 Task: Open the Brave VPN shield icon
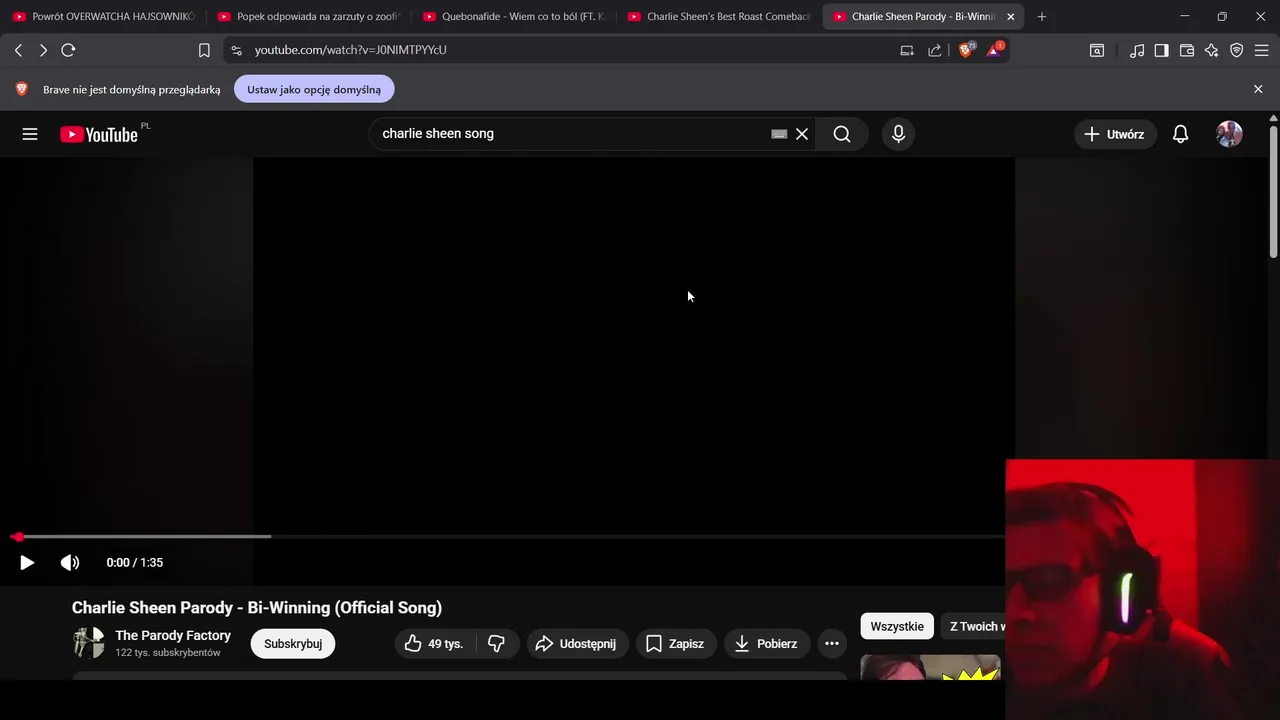pyautogui.click(x=1237, y=50)
